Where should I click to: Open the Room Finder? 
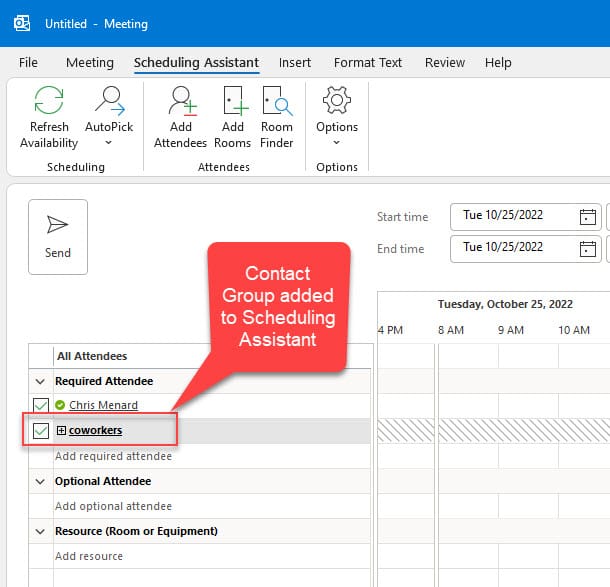point(277,102)
